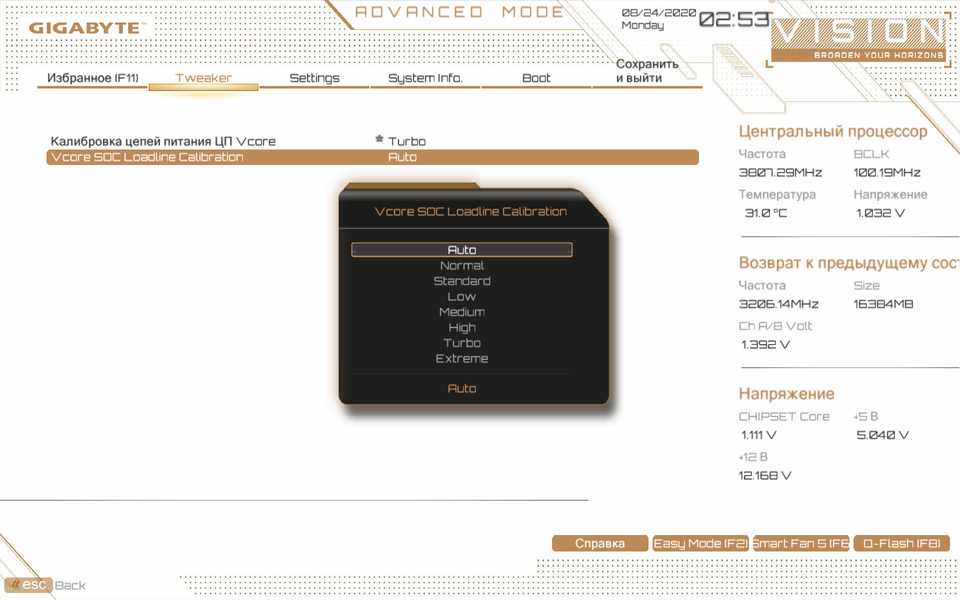Open the Справка help button
This screenshot has height=600, width=960.
(600, 543)
